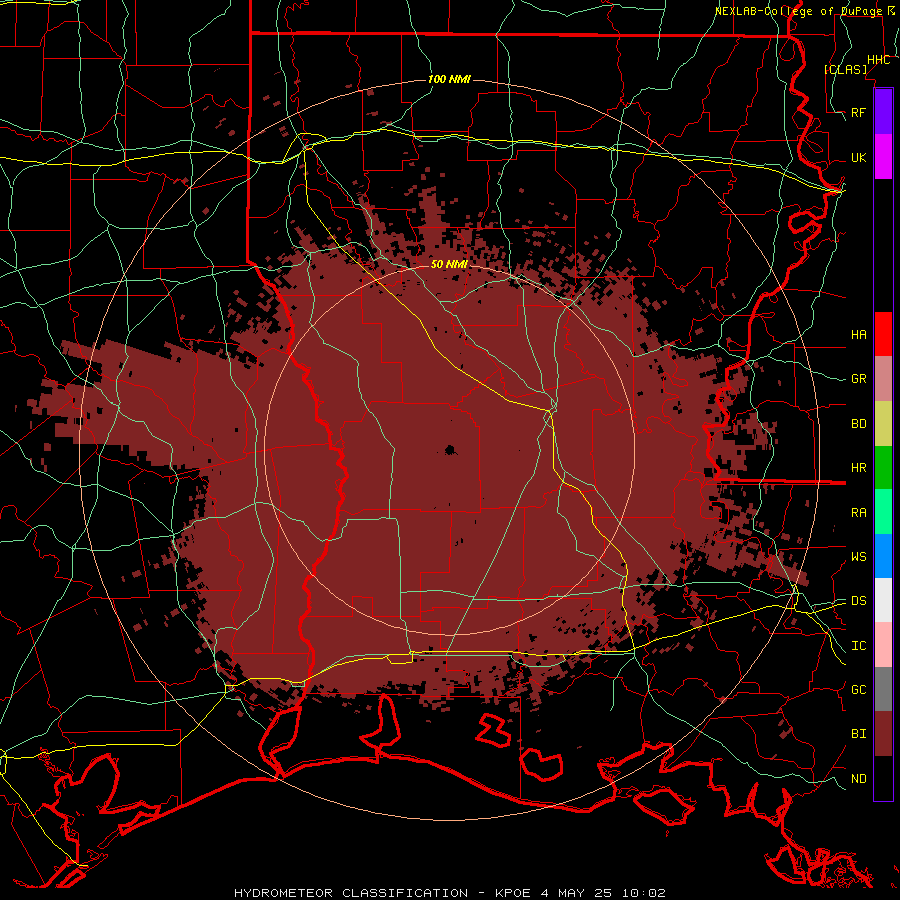Click the 'GR' legend label
900x900 pixels.
(x=858, y=379)
